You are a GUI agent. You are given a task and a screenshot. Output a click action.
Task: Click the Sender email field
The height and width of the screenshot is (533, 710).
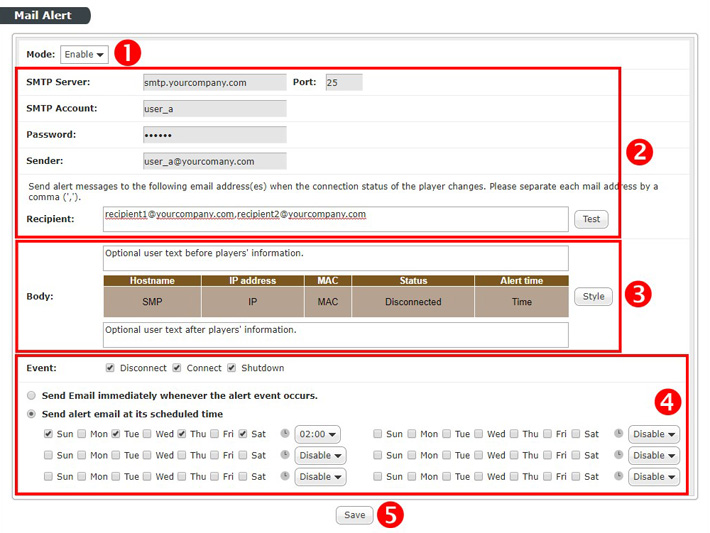pyautogui.click(x=215, y=161)
